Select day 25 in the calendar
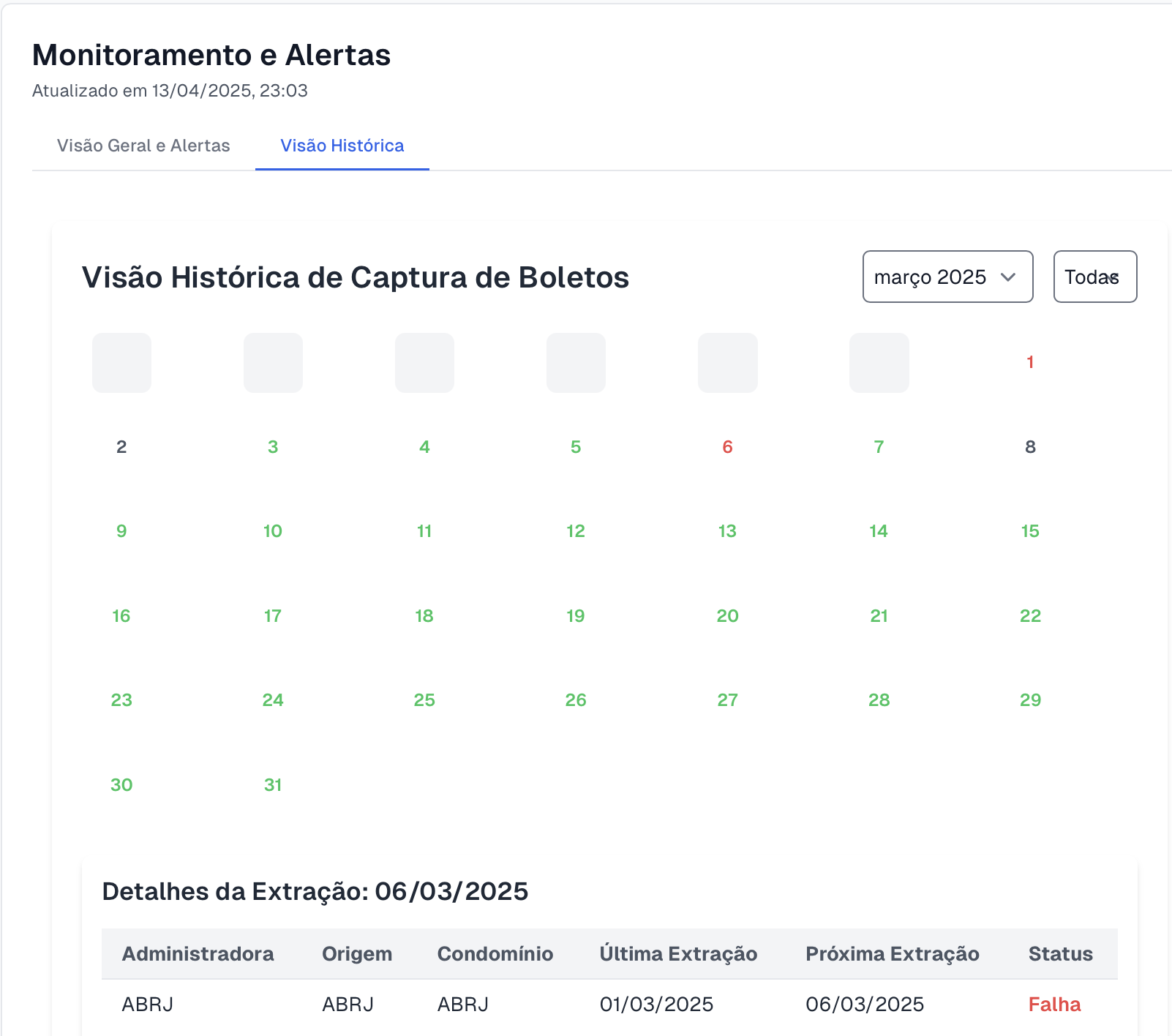This screenshot has width=1172, height=1036. pyautogui.click(x=424, y=700)
